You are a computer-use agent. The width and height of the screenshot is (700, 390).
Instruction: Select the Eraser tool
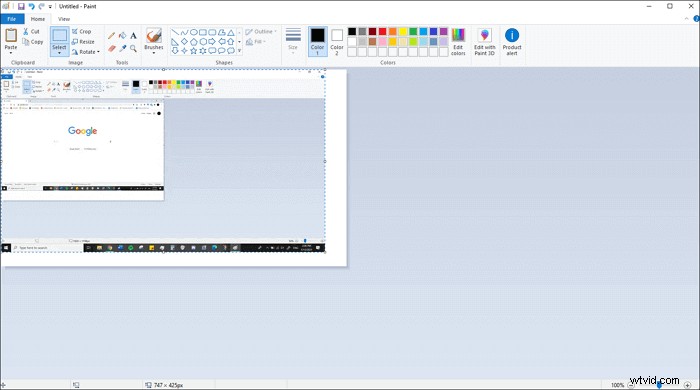point(112,48)
